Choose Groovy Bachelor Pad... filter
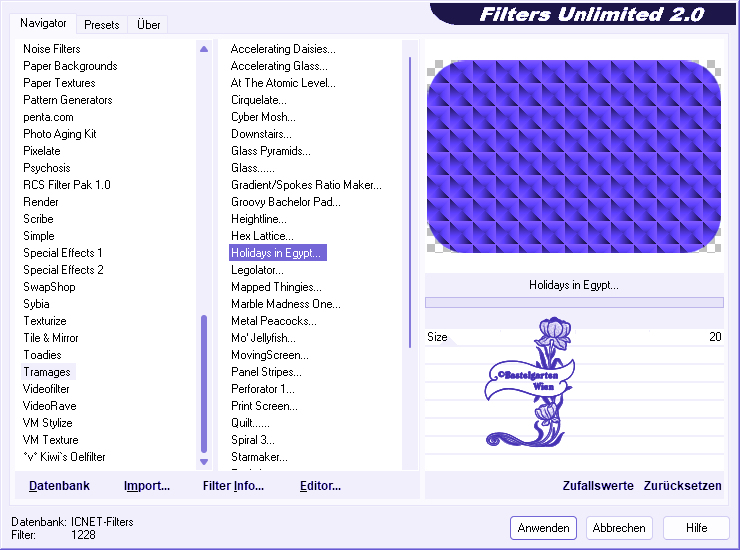This screenshot has height=550, width=740. (286, 202)
